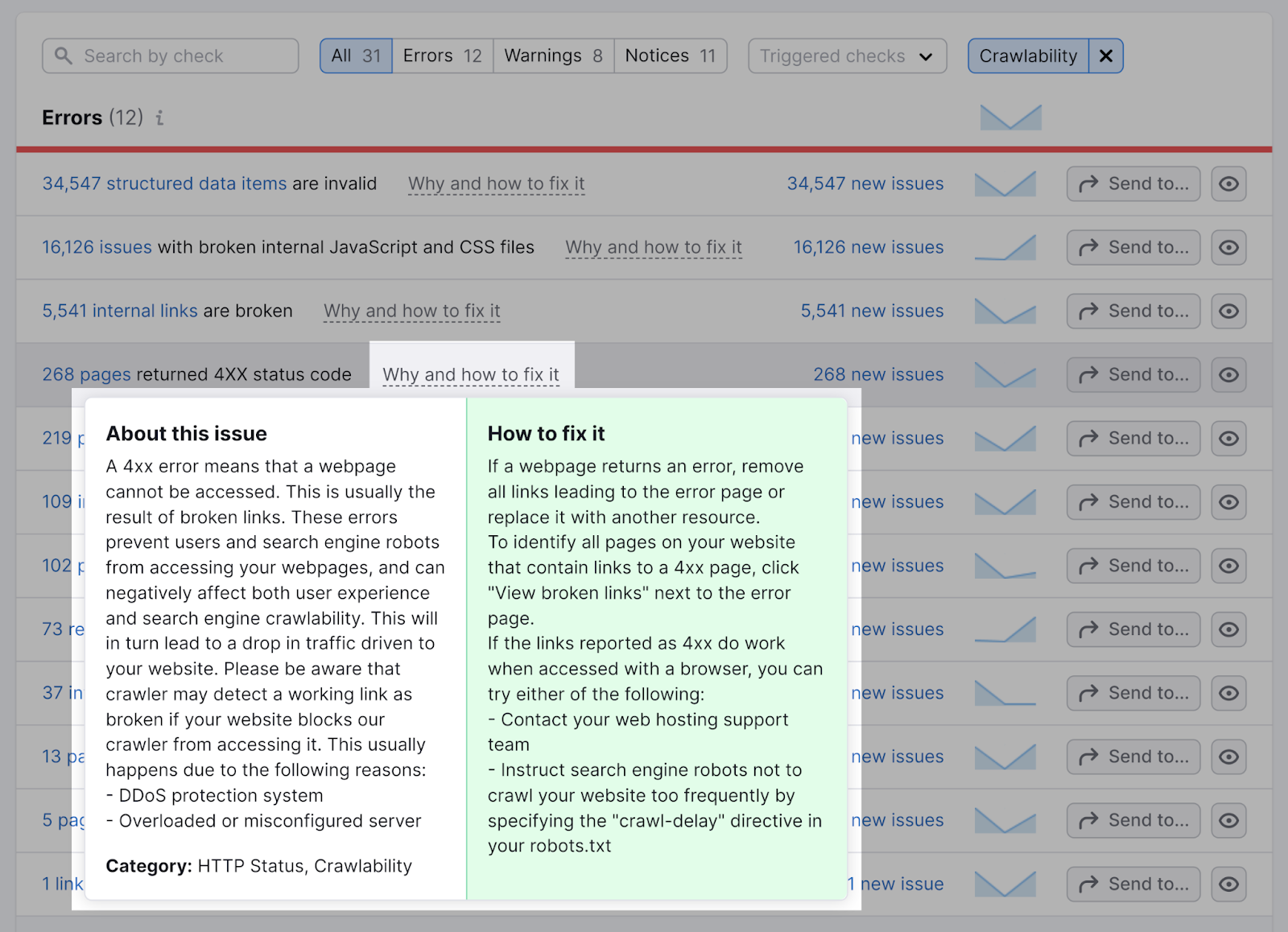The image size is (1288, 932).
Task: Open the Triggered checks dropdown
Action: 846,56
